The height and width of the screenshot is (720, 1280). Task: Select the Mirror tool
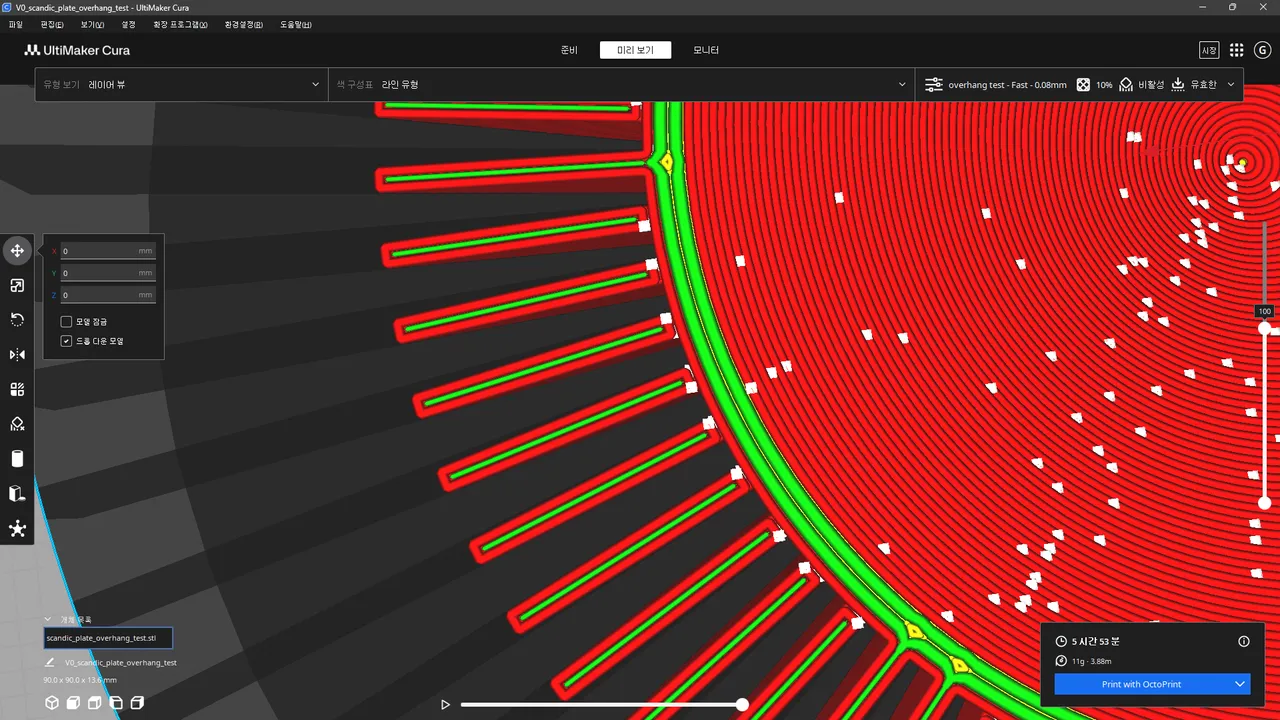tap(17, 355)
